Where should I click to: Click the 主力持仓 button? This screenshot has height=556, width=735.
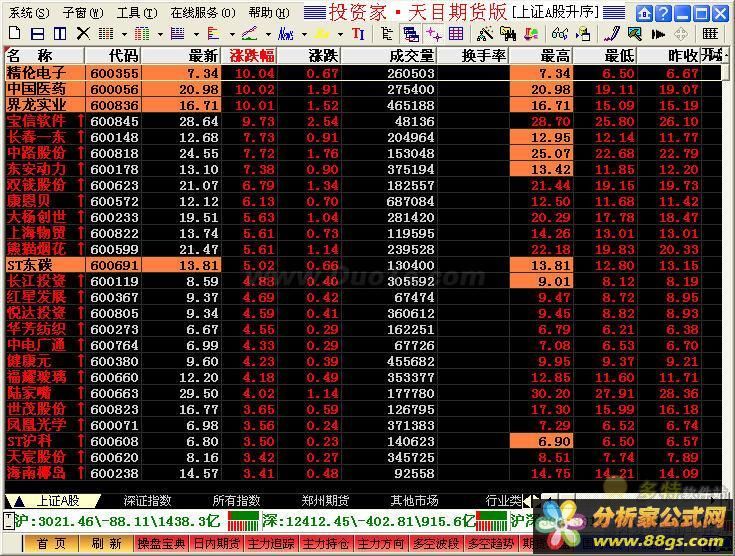tap(326, 544)
